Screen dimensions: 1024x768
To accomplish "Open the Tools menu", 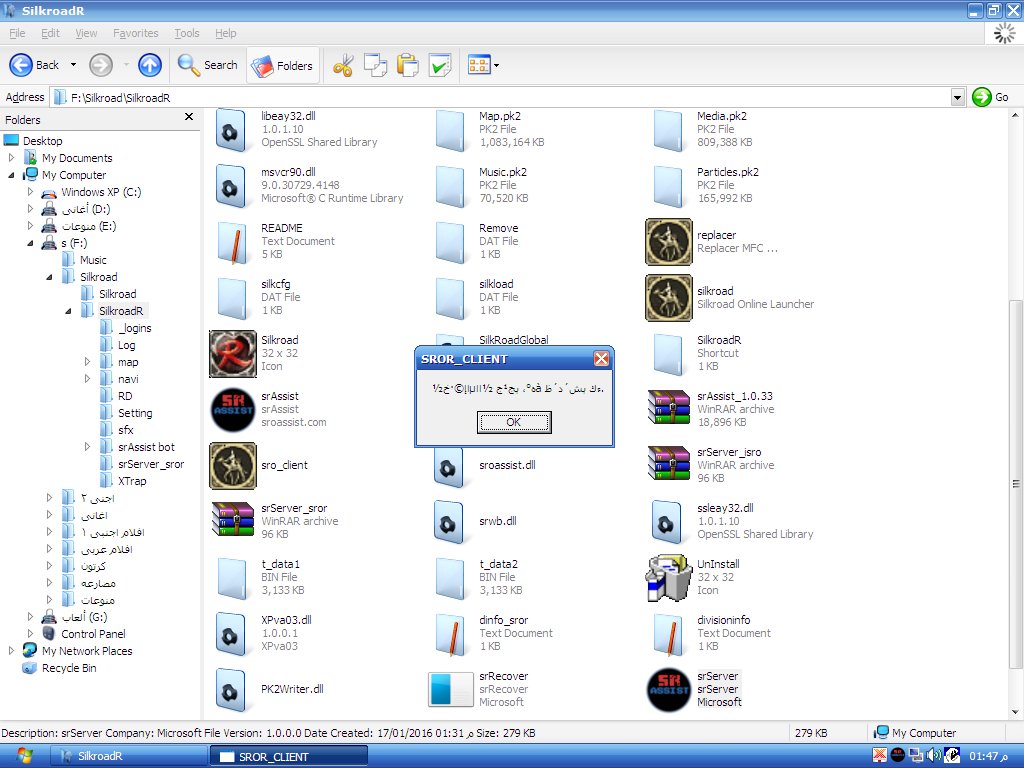I will click(186, 33).
